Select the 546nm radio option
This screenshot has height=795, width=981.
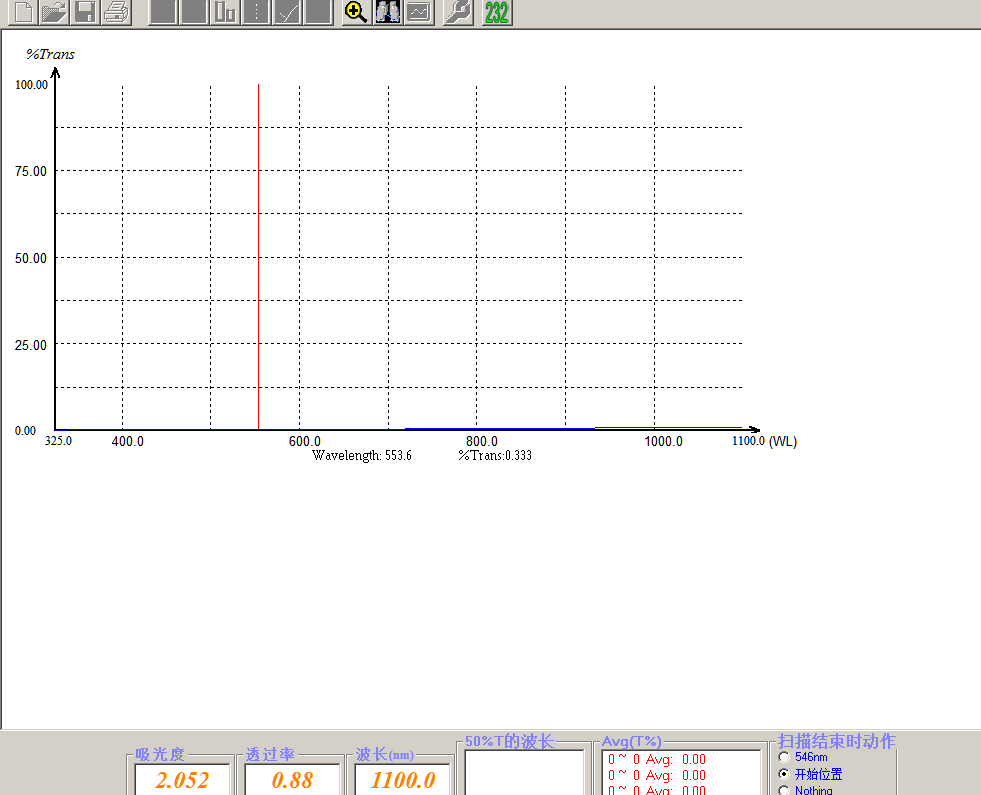pyautogui.click(x=784, y=758)
